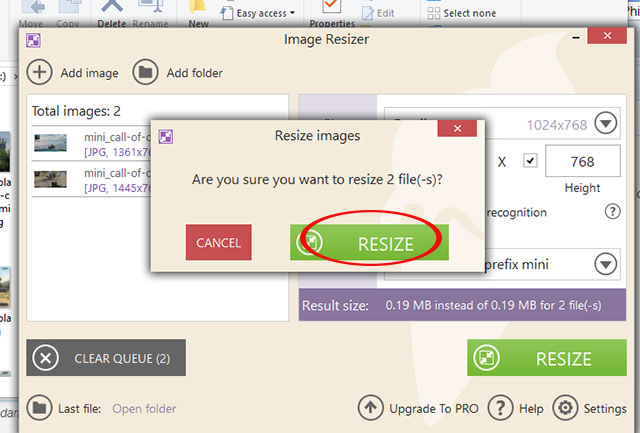Click Select none in Explorer ribbon
Viewport: 640px width, 433px height.
coord(462,13)
